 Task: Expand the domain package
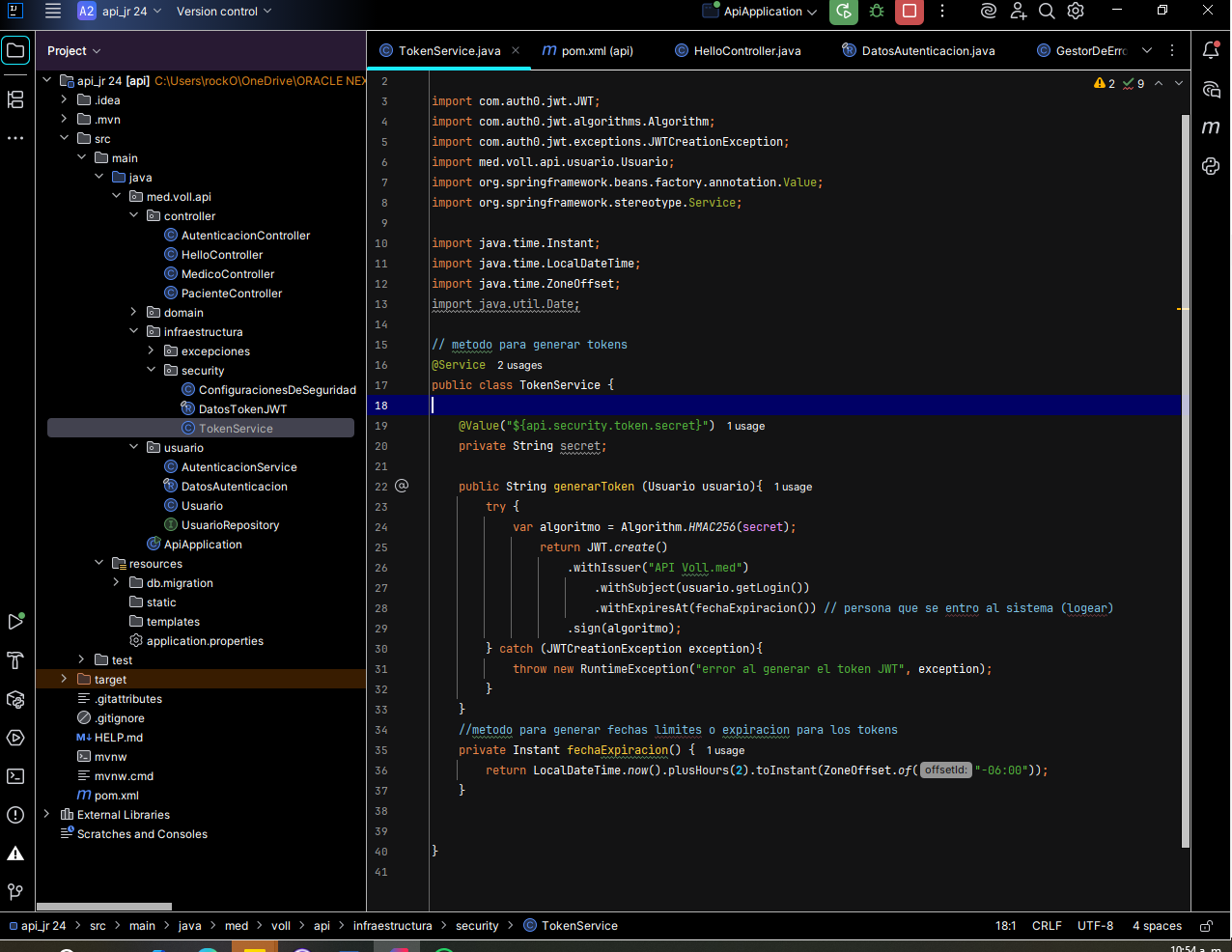[x=134, y=312]
